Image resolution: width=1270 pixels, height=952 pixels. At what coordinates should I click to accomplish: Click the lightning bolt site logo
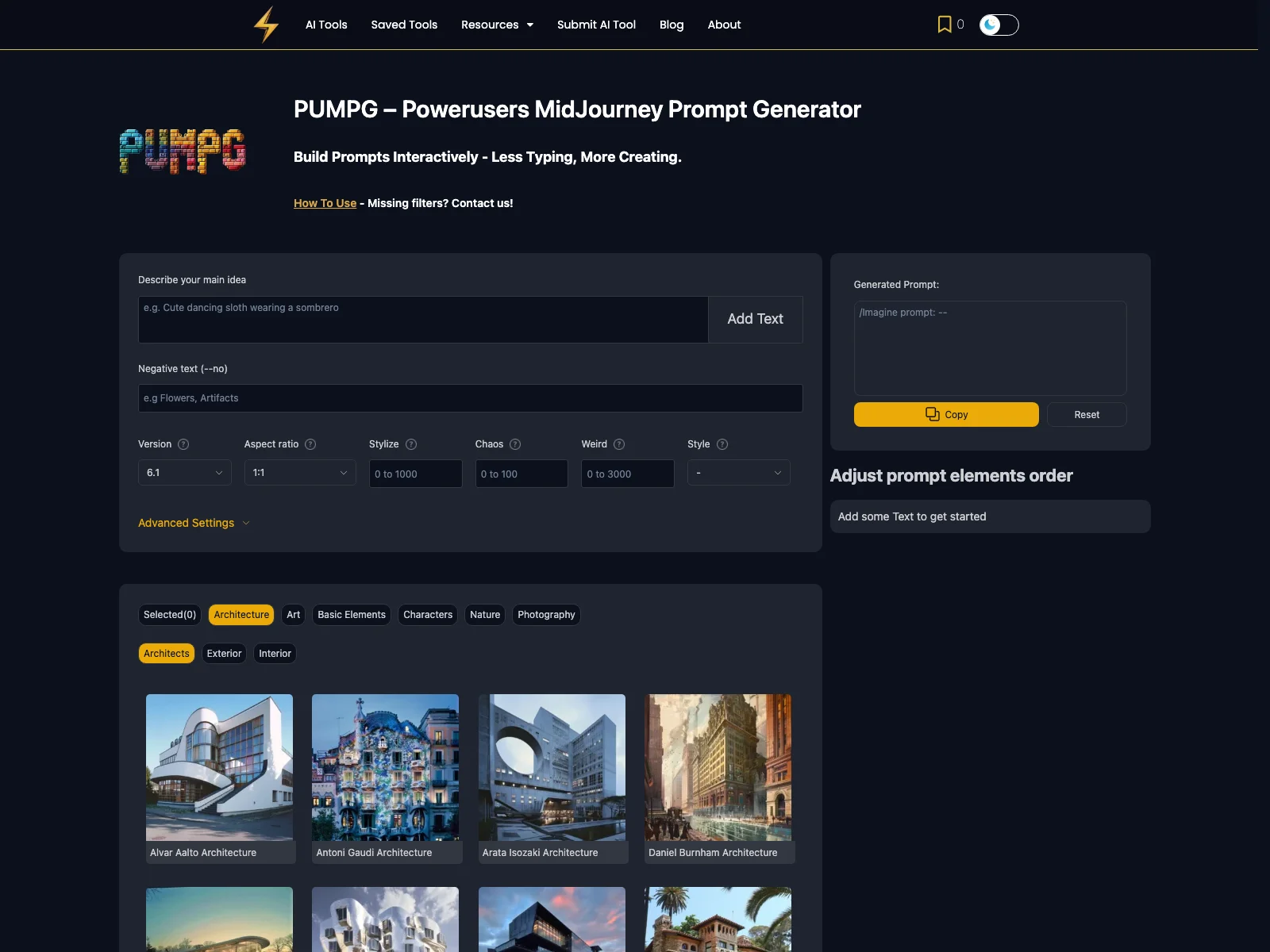(x=266, y=25)
